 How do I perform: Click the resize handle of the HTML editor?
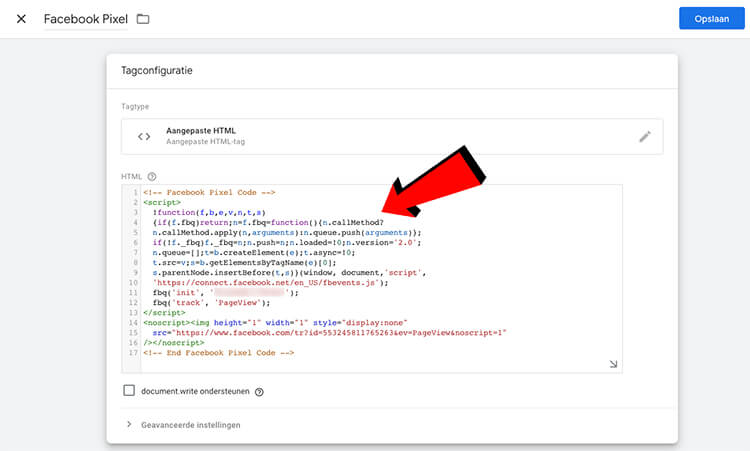(613, 364)
